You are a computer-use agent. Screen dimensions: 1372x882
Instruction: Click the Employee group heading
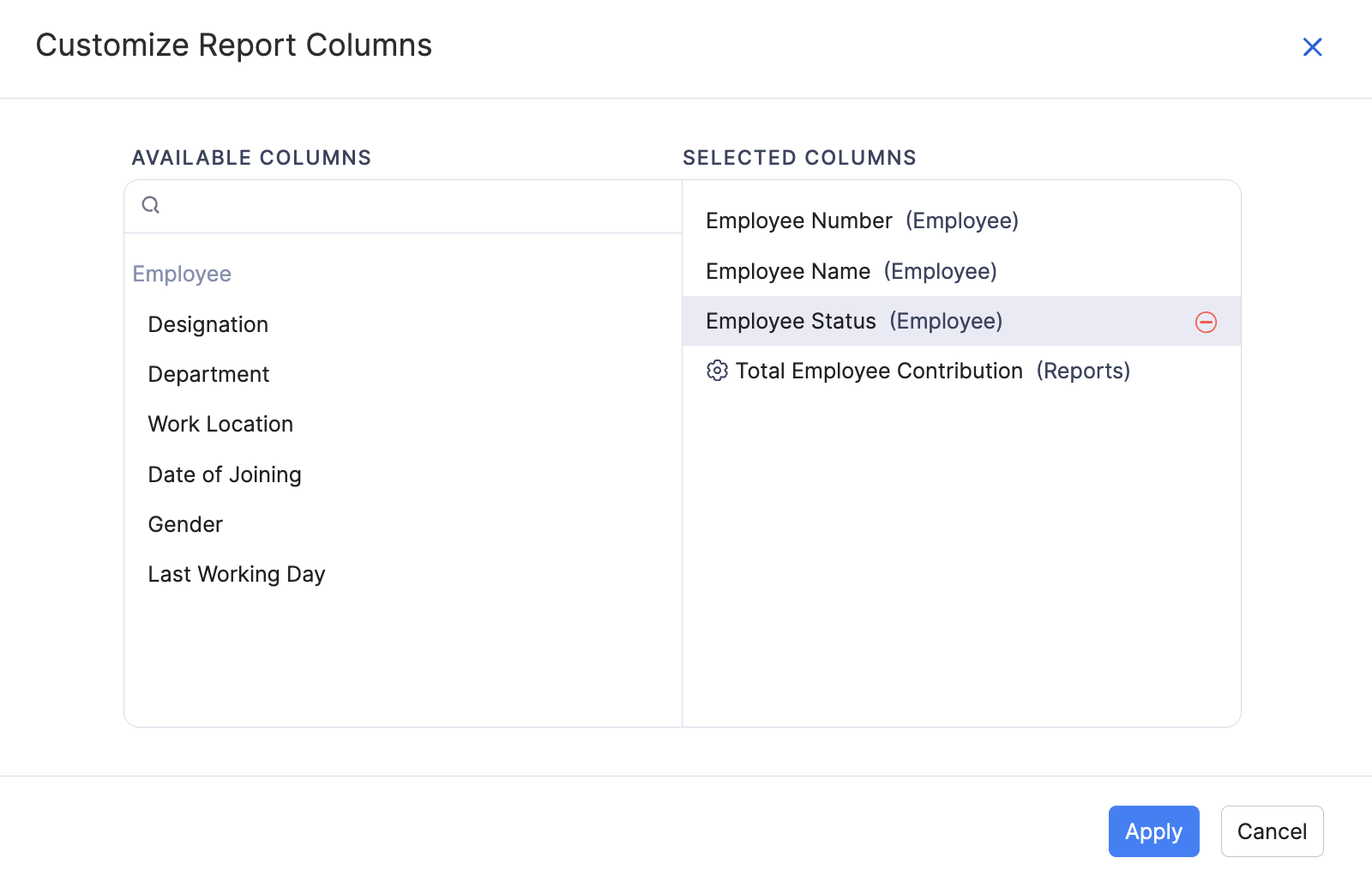tap(182, 274)
